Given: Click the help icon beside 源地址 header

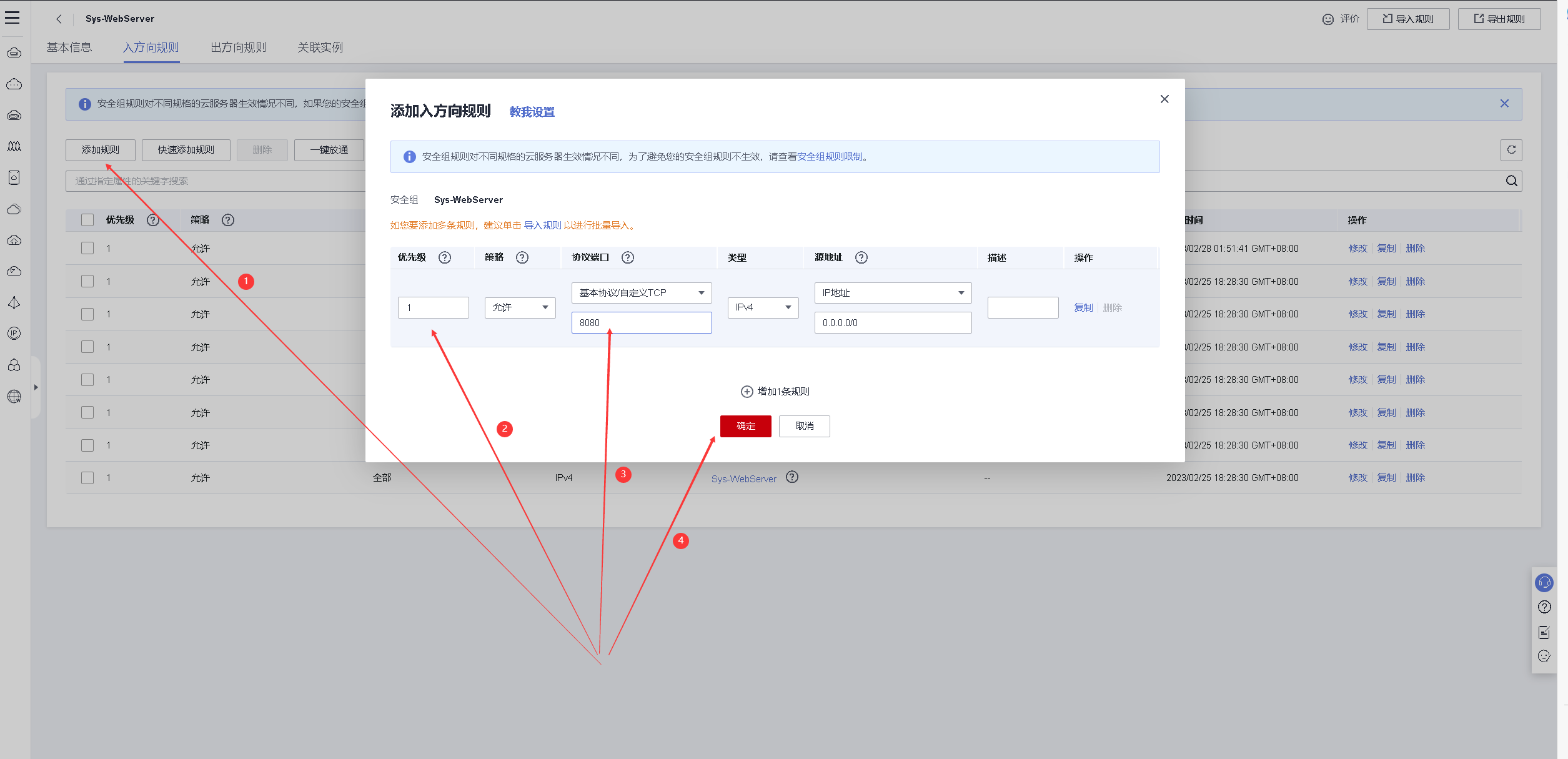Looking at the screenshot, I should point(861,257).
